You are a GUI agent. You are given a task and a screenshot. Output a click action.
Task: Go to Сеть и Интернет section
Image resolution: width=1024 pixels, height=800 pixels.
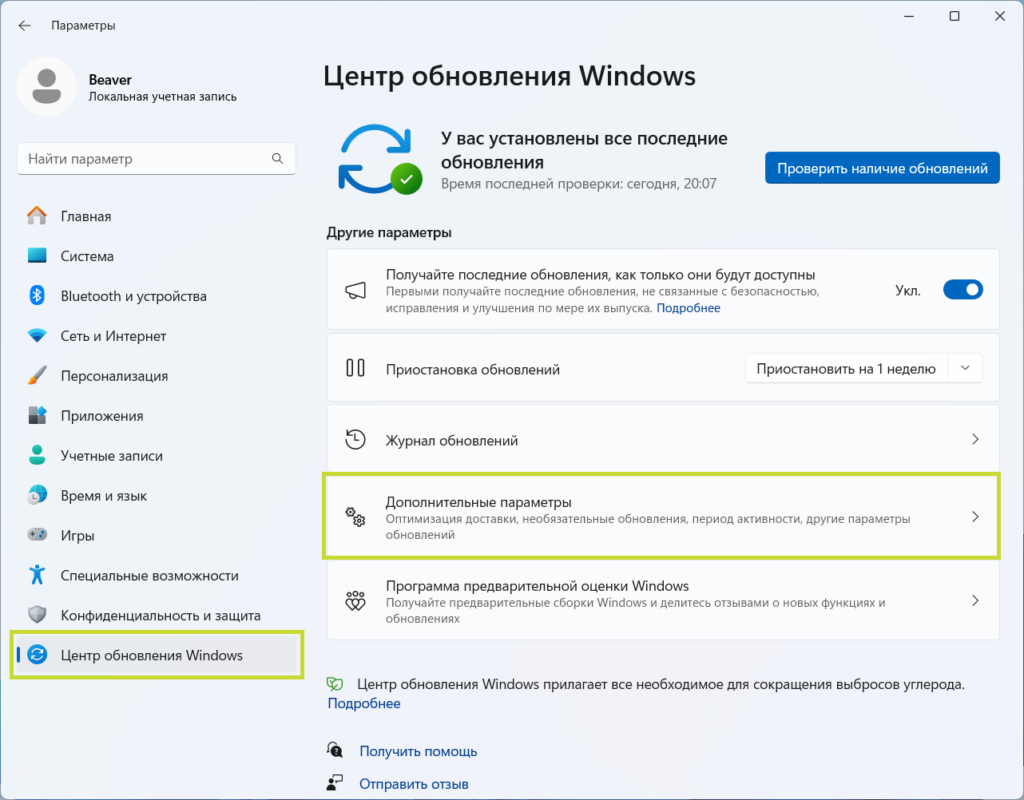[157, 336]
